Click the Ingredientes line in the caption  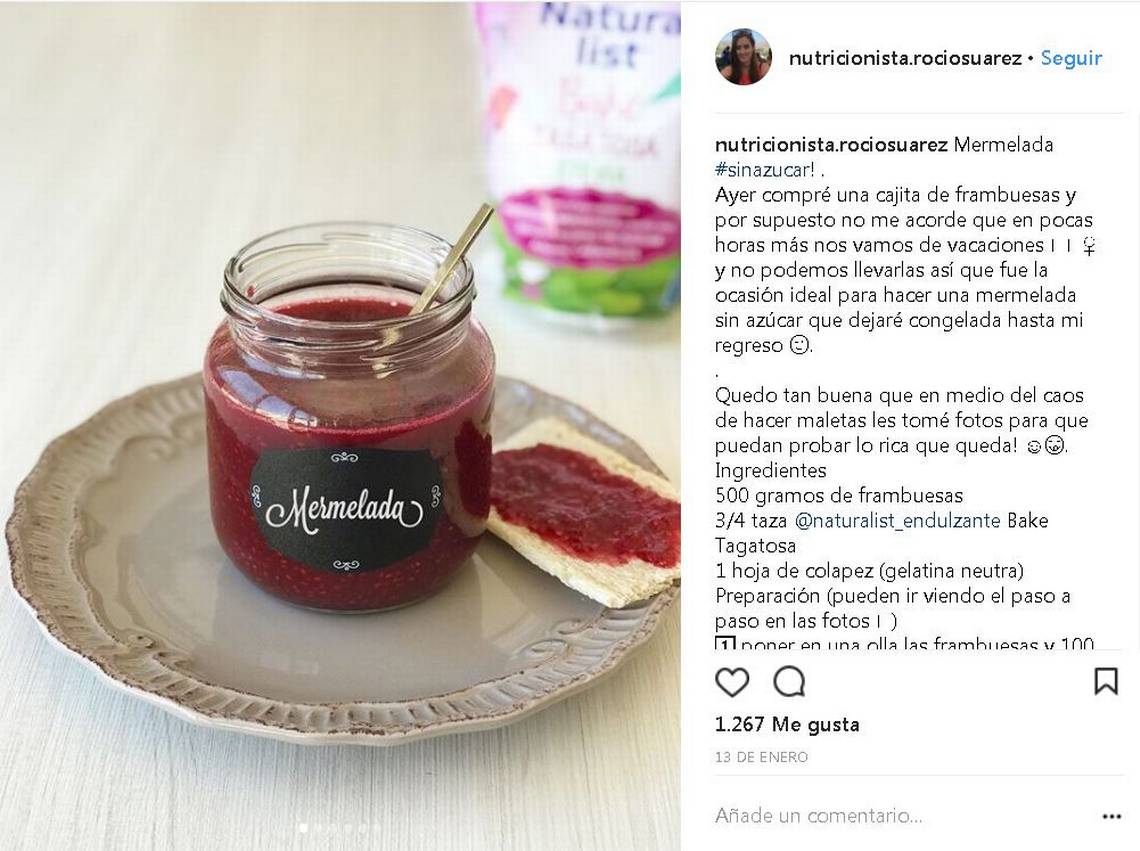point(771,471)
